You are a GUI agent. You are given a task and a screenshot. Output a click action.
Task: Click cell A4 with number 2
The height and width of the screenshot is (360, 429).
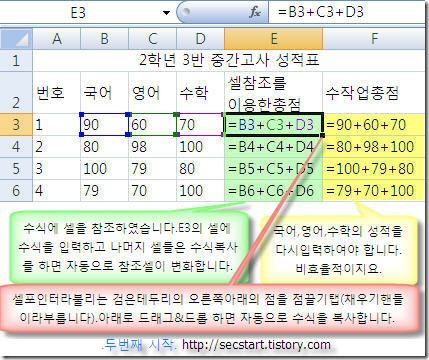click(57, 147)
